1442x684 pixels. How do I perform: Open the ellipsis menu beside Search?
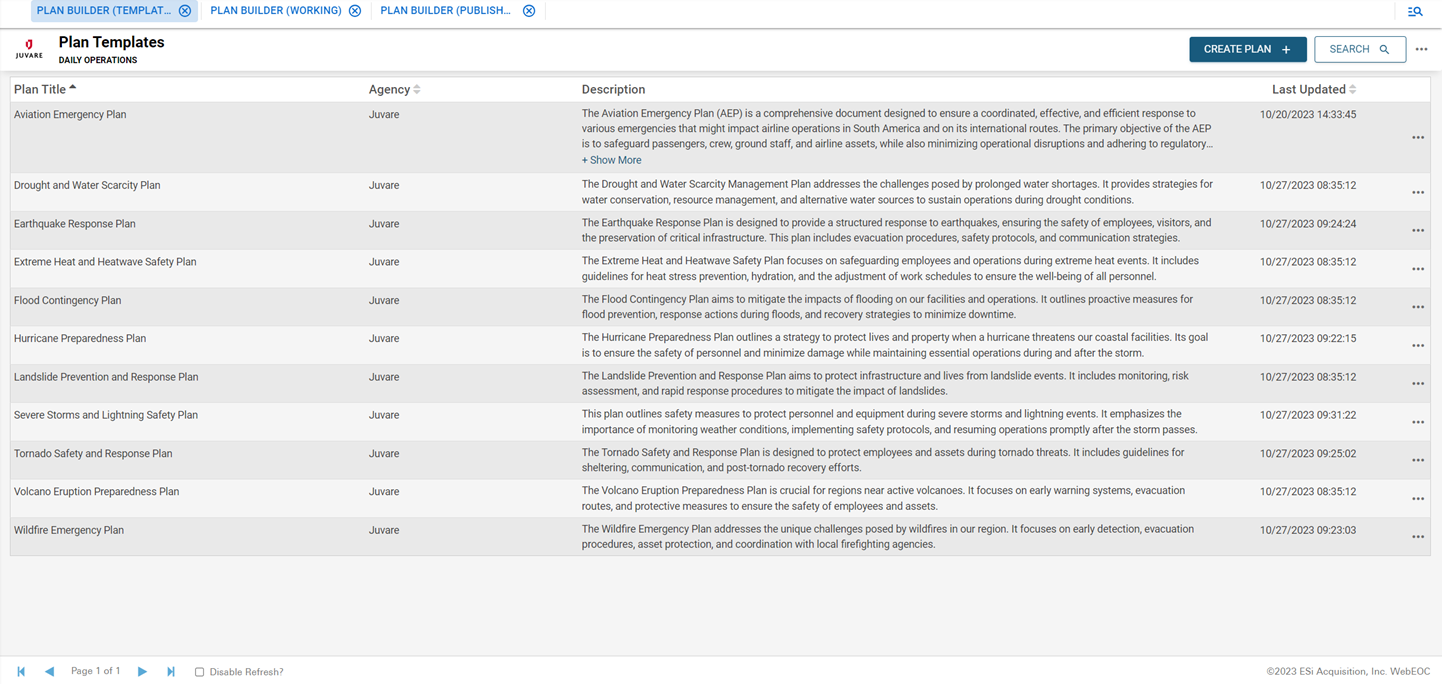(1421, 48)
